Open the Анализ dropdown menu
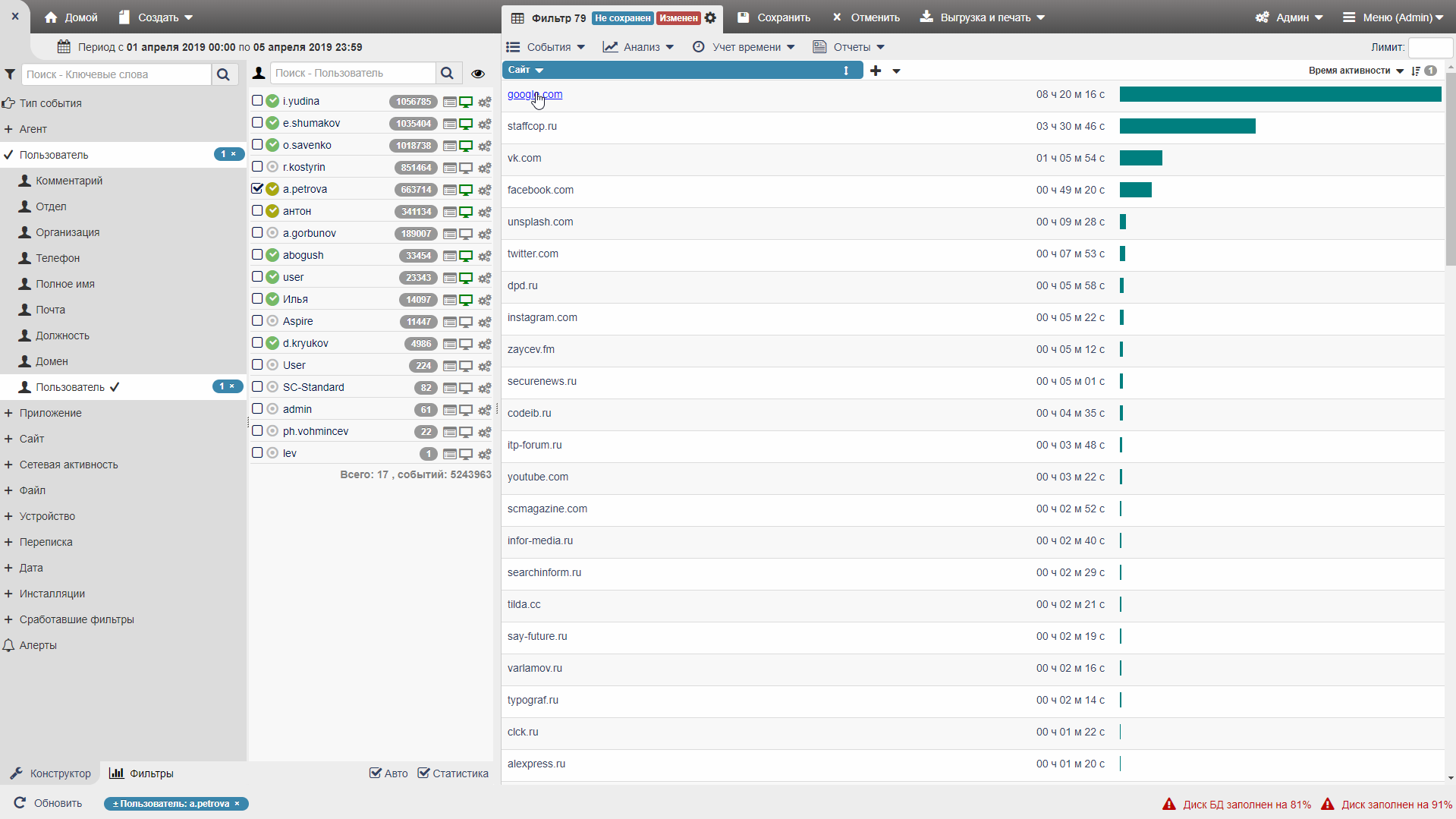The height and width of the screenshot is (819, 1456). [639, 47]
